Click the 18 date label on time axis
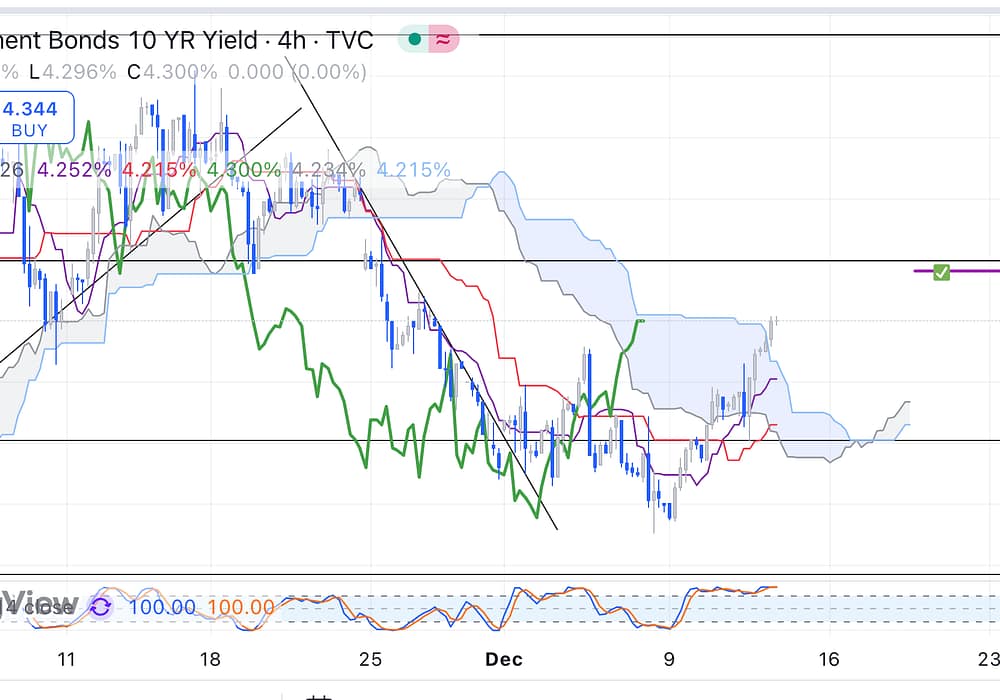Viewport: 1000px width, 700px height. [x=210, y=659]
